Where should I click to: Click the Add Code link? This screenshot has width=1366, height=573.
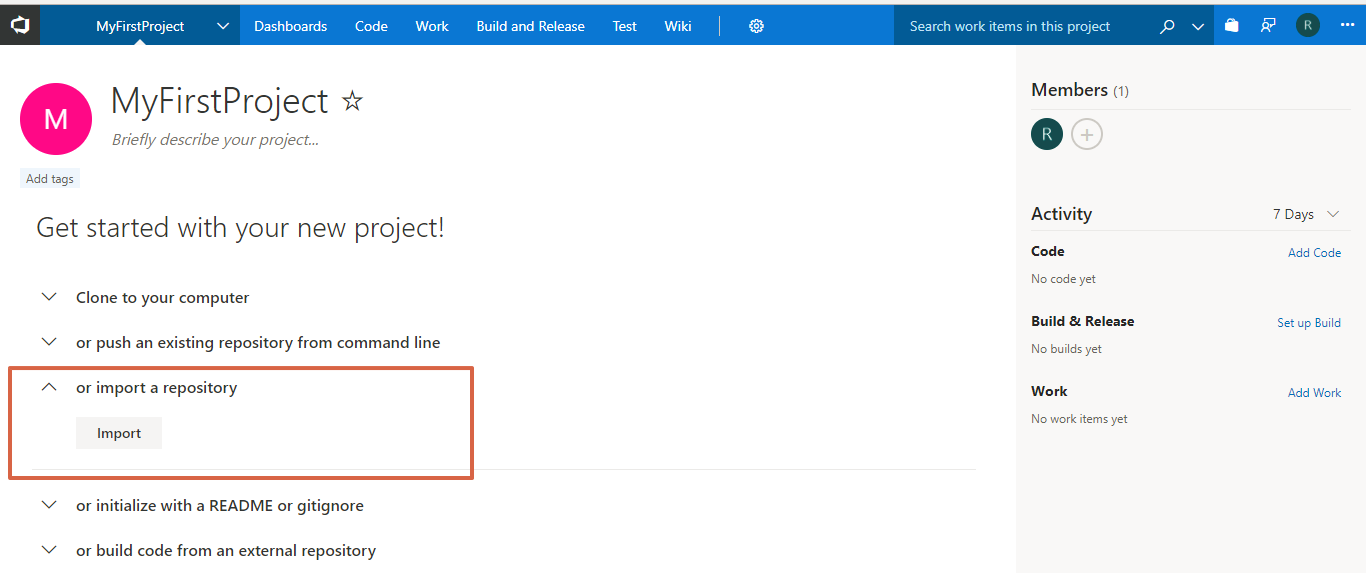[1314, 253]
